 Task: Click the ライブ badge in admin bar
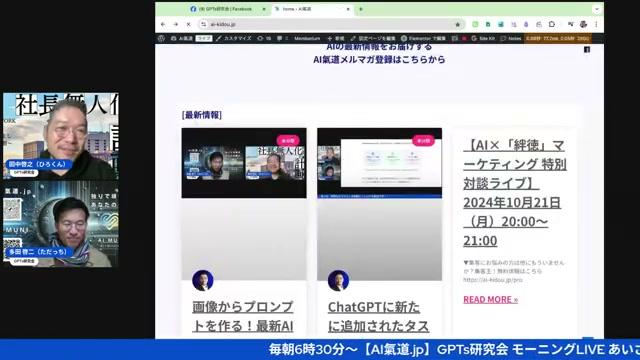click(204, 38)
